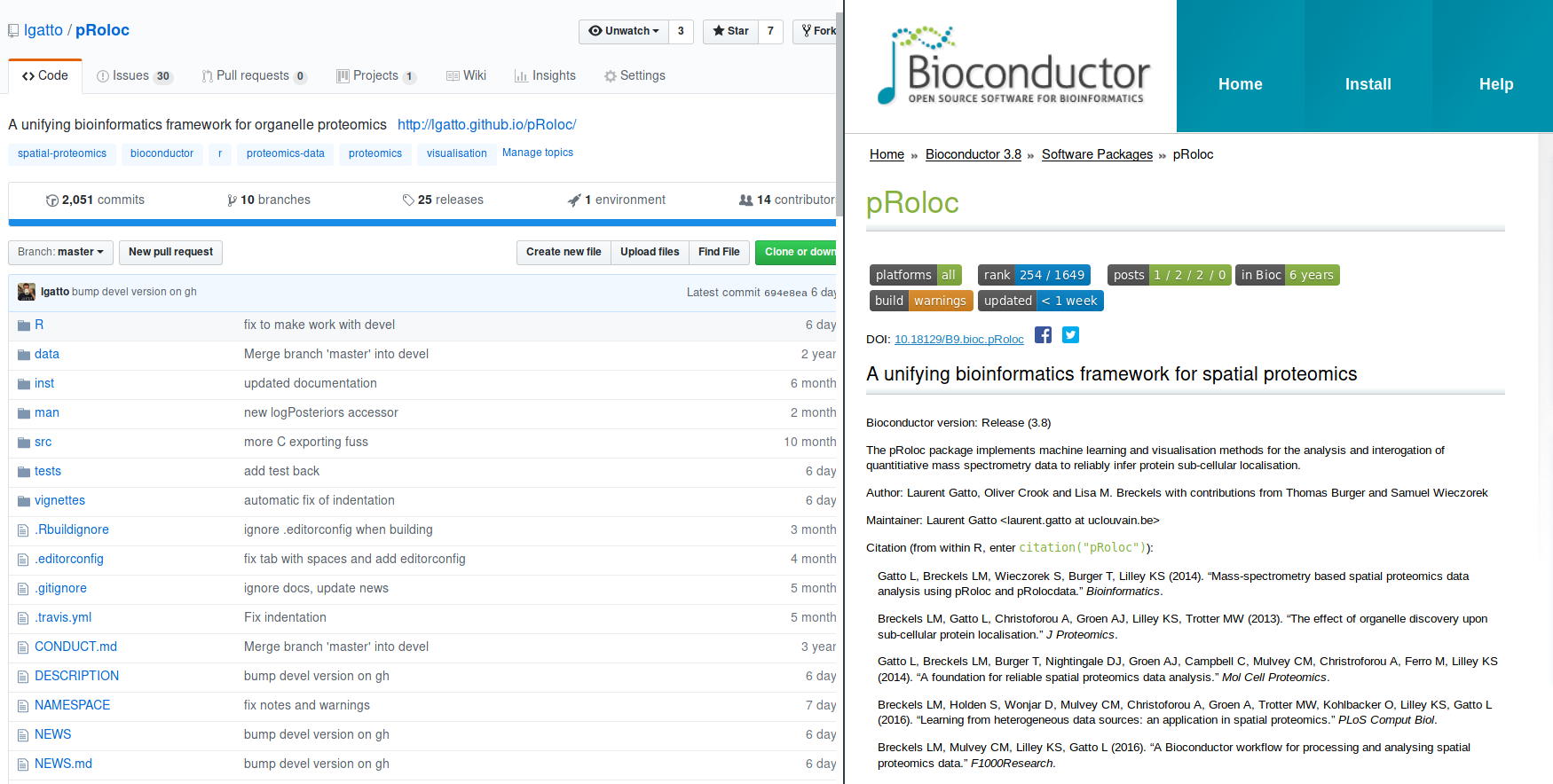Switch to the Issues tab

(133, 76)
